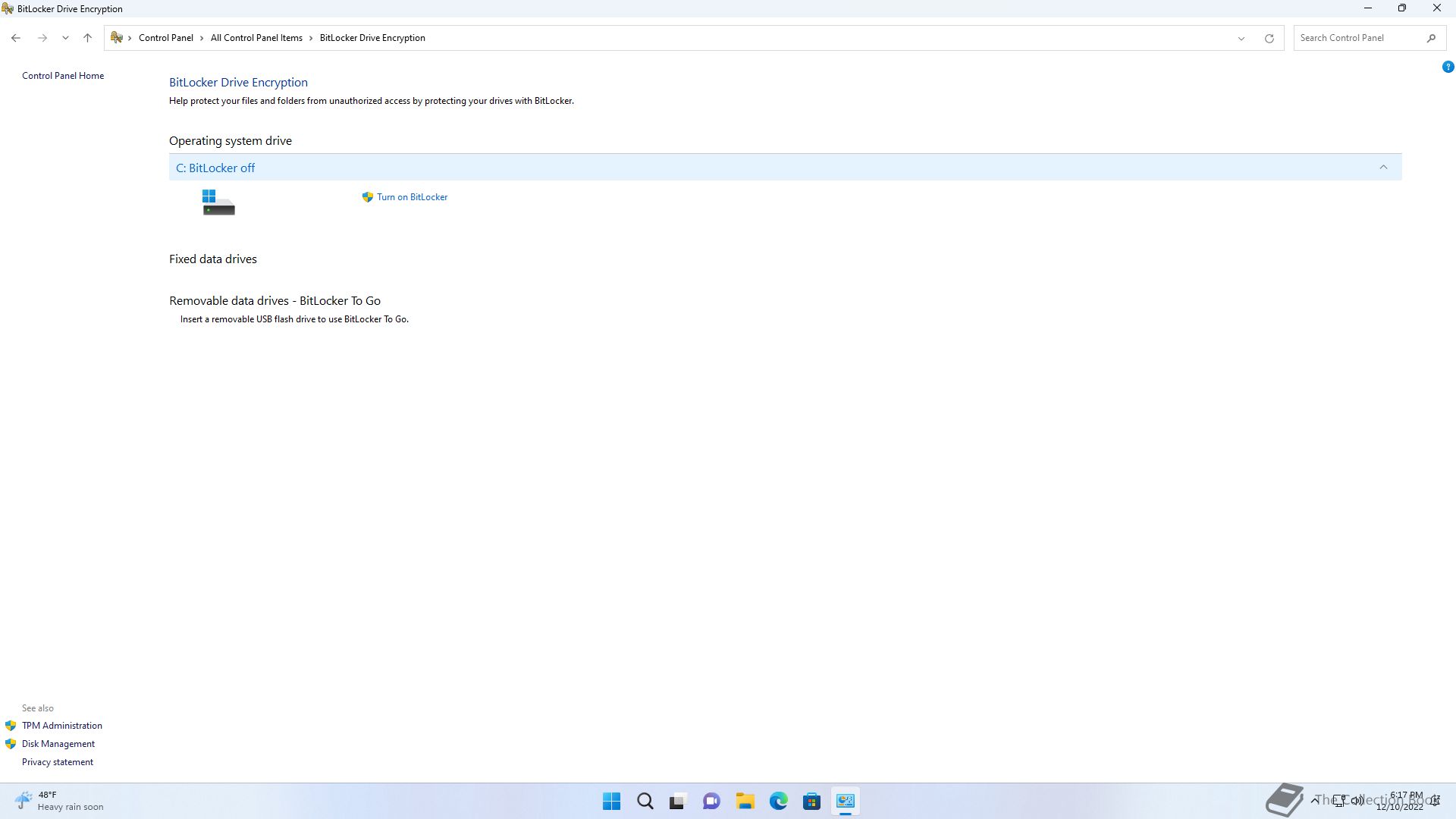Select Control Panel breadcrumb
Screen dimensions: 1456x819
[x=166, y=38]
